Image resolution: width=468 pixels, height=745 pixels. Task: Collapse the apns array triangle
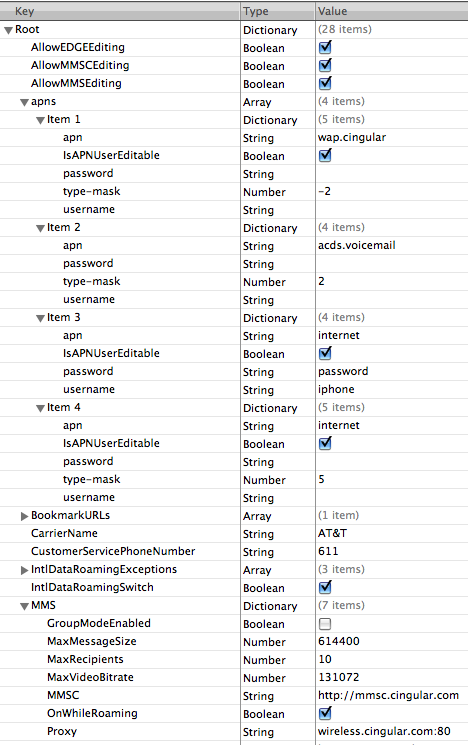point(24,103)
